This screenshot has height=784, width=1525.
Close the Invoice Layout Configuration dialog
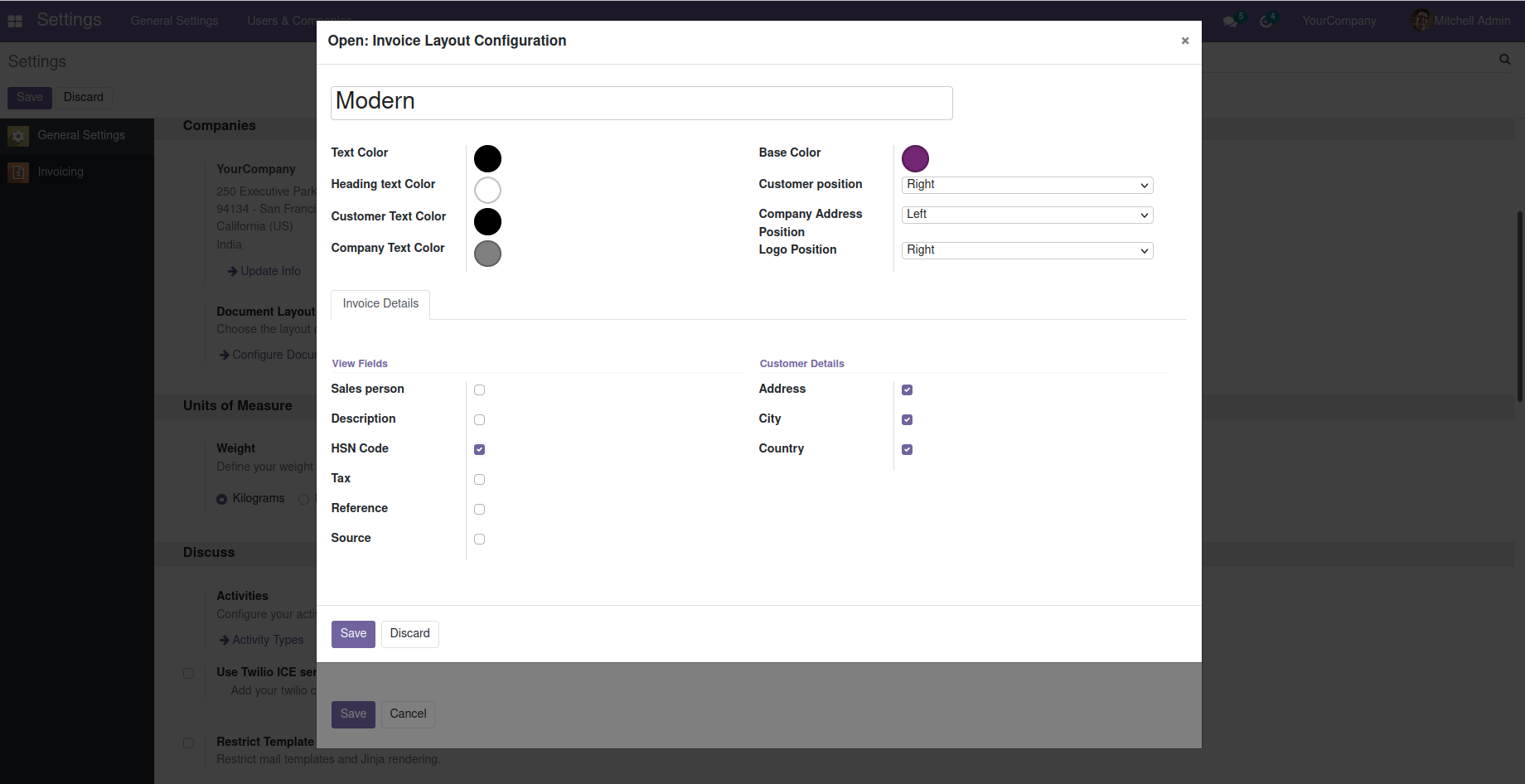click(1184, 41)
